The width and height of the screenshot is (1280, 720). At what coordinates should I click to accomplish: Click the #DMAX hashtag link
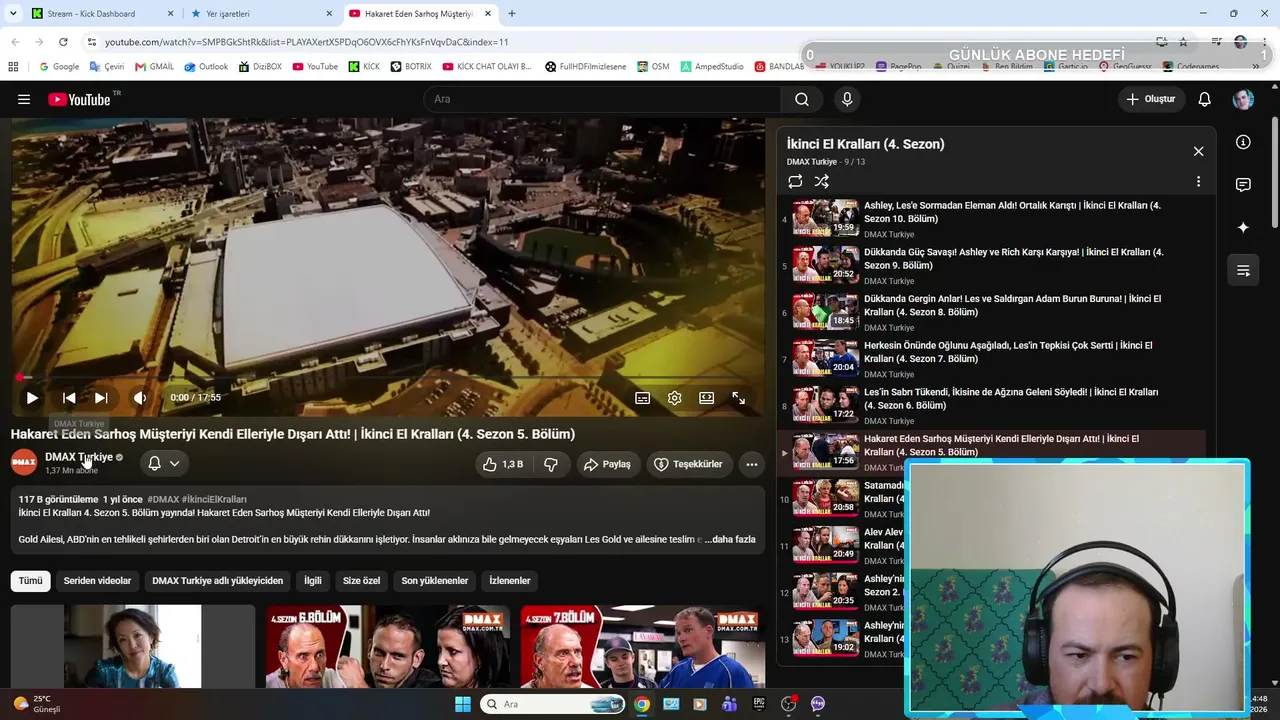(163, 499)
